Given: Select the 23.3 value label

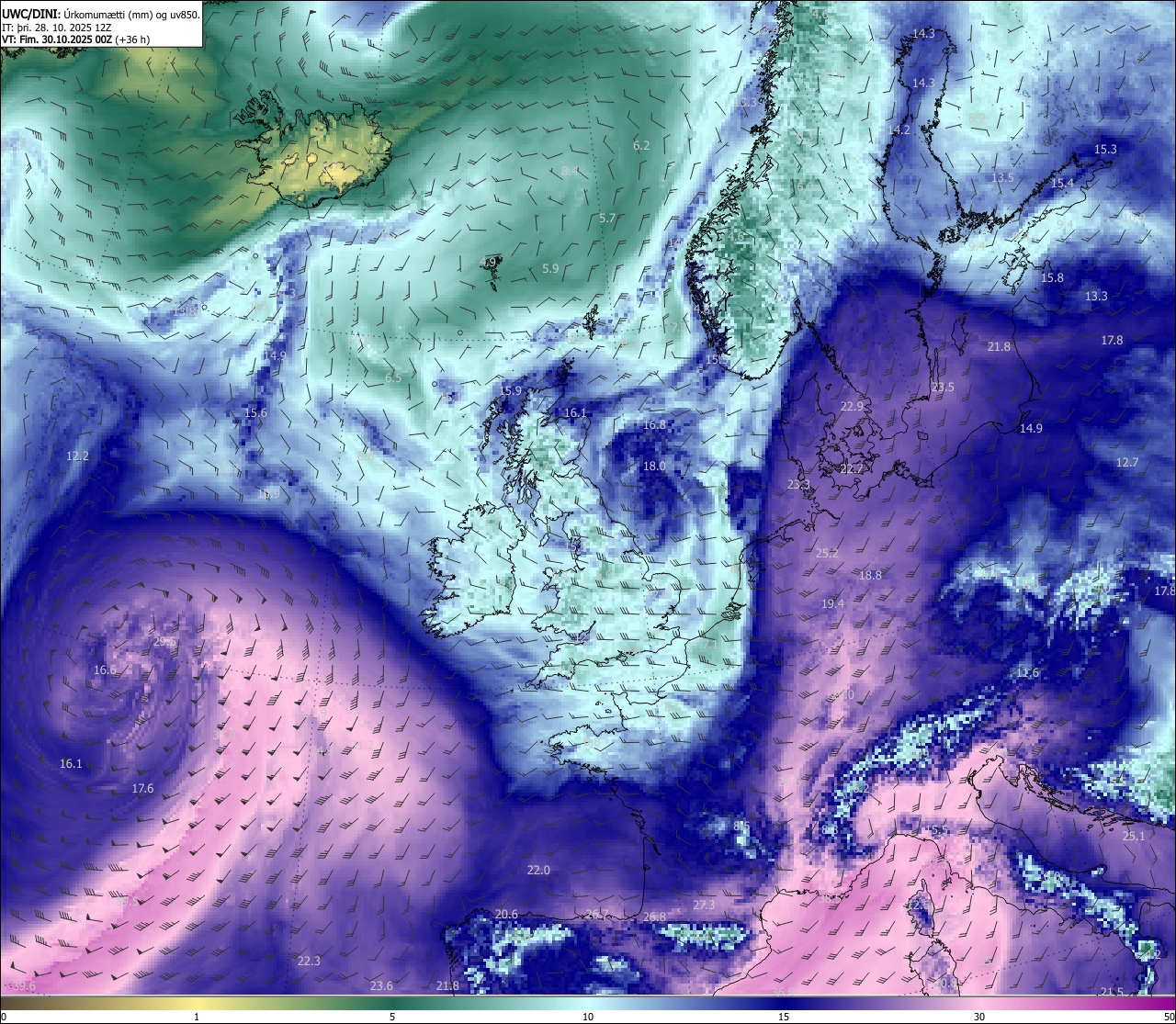Looking at the screenshot, I should coord(799,484).
